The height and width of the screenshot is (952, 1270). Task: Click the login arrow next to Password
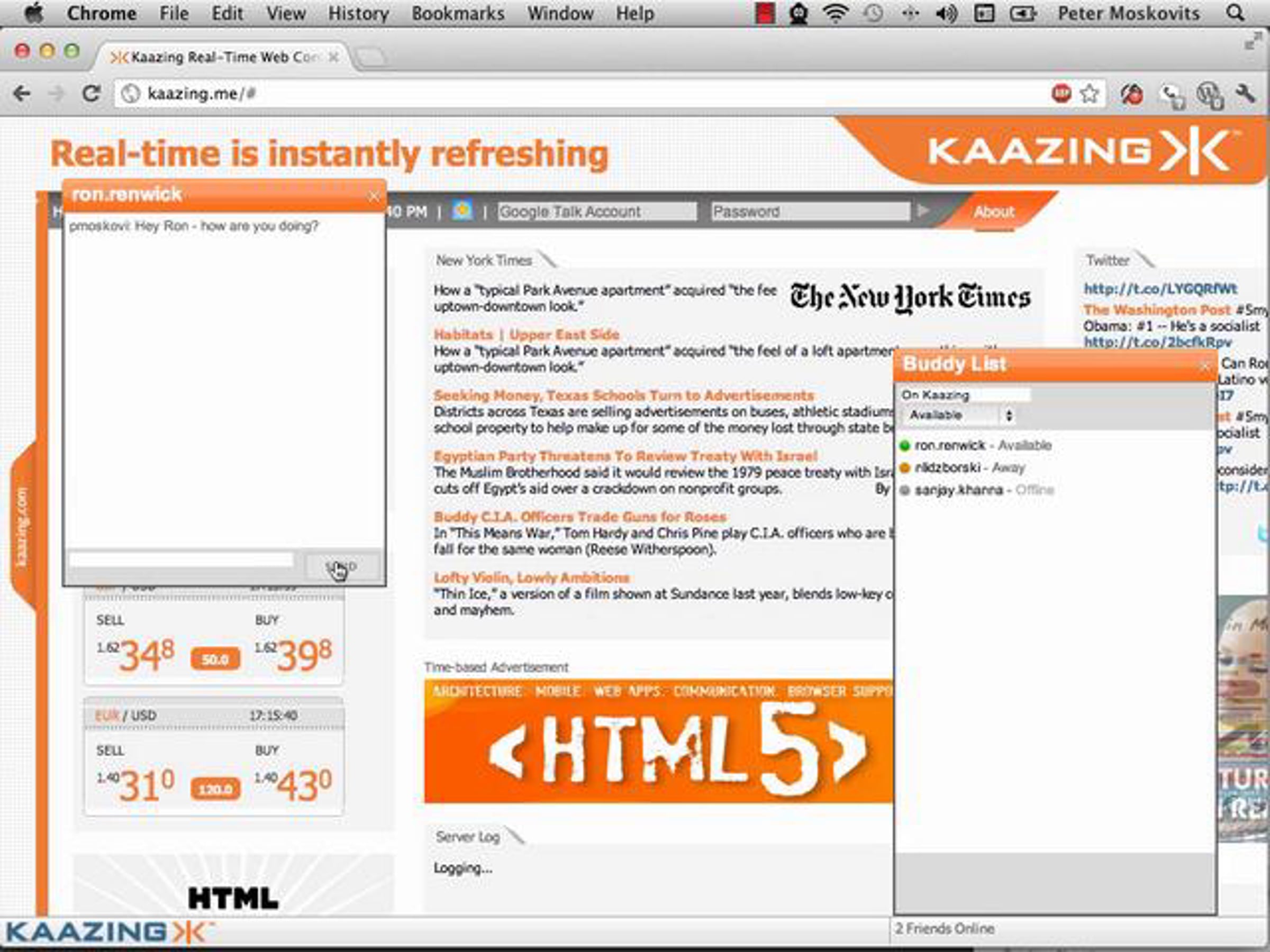pyautogui.click(x=923, y=210)
